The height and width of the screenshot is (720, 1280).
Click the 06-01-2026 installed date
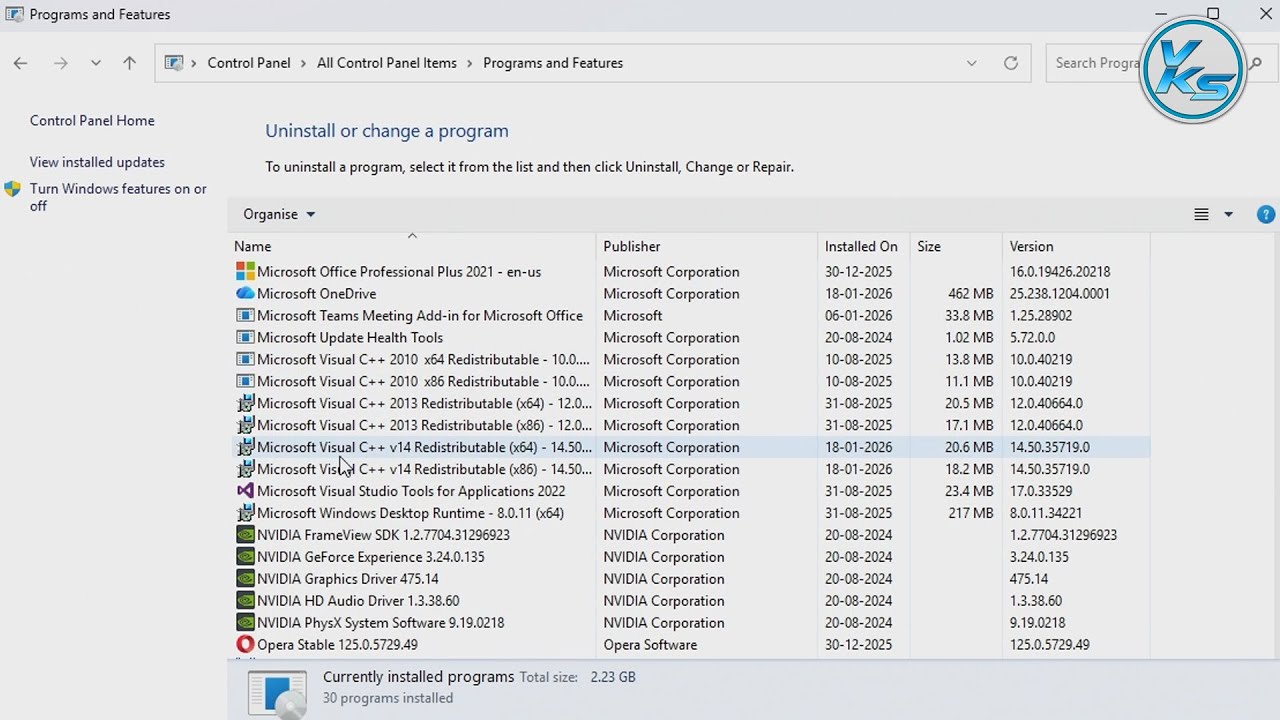pyautogui.click(x=858, y=316)
